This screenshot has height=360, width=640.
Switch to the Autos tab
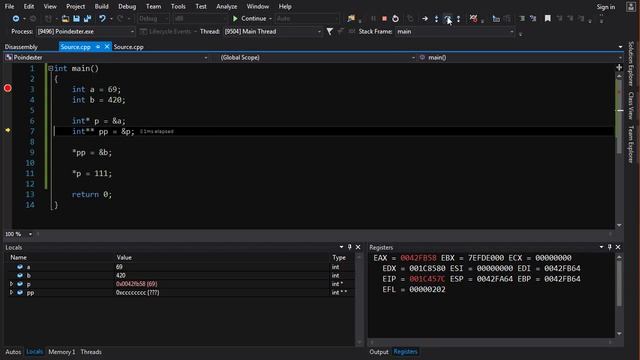point(13,352)
